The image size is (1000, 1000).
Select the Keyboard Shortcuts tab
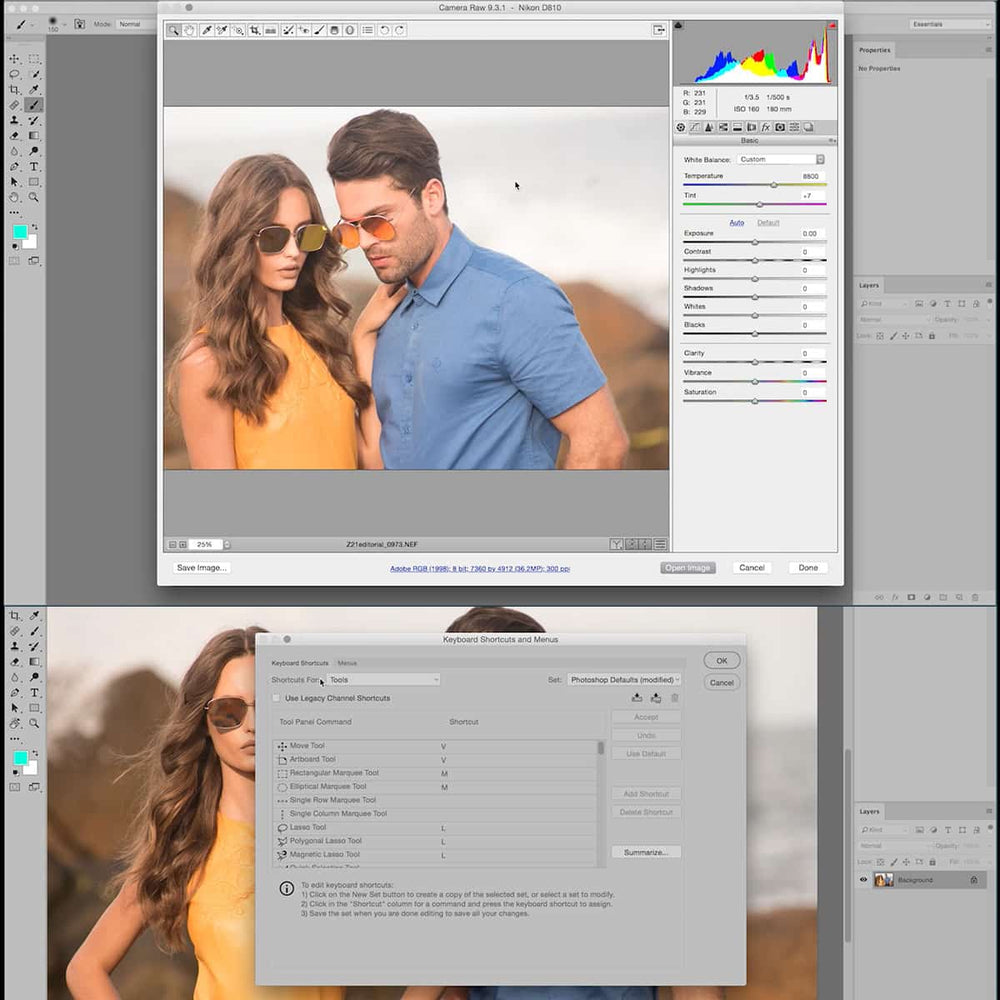[x=301, y=662]
